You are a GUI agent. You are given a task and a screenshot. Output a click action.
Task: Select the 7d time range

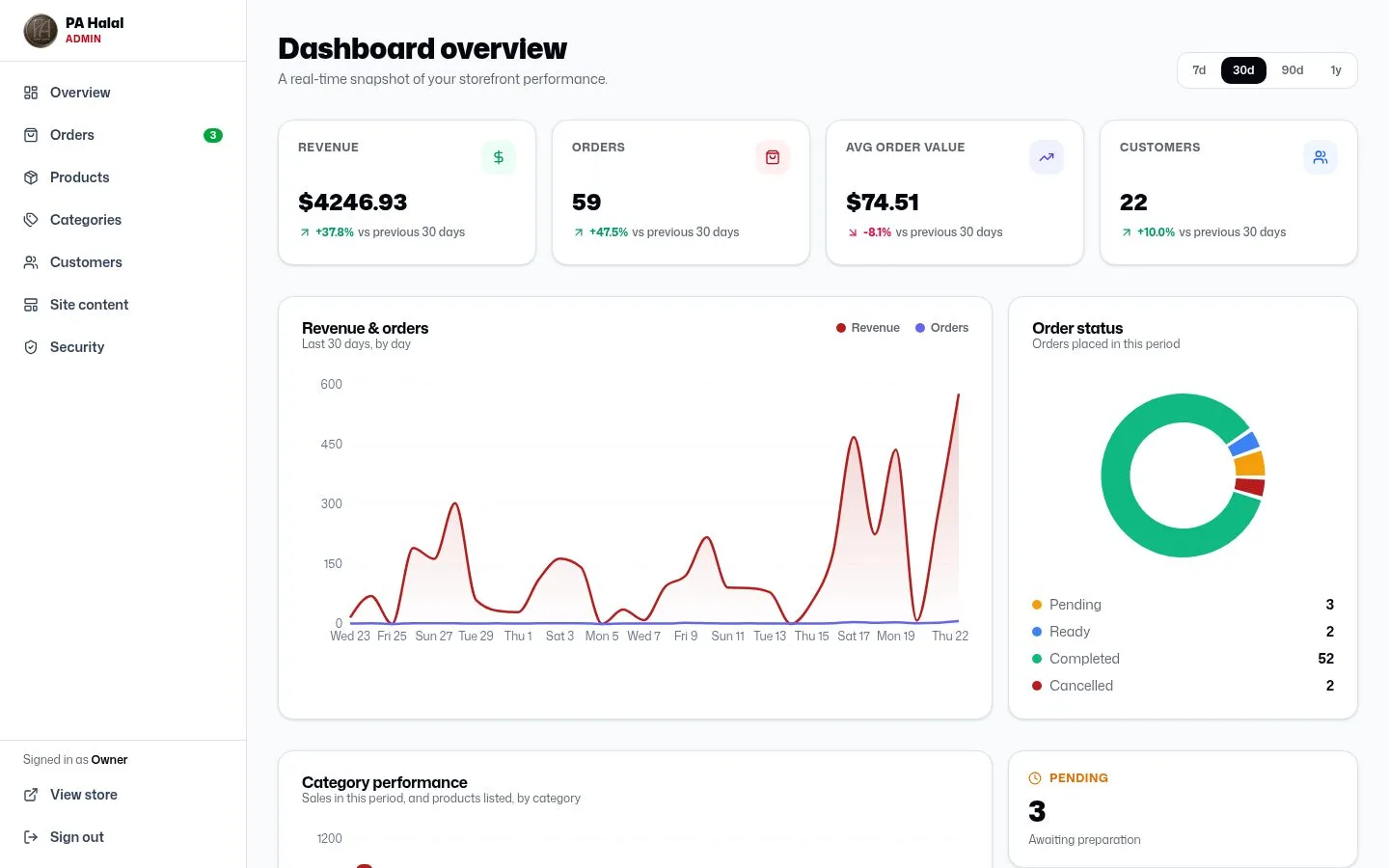coord(1199,70)
